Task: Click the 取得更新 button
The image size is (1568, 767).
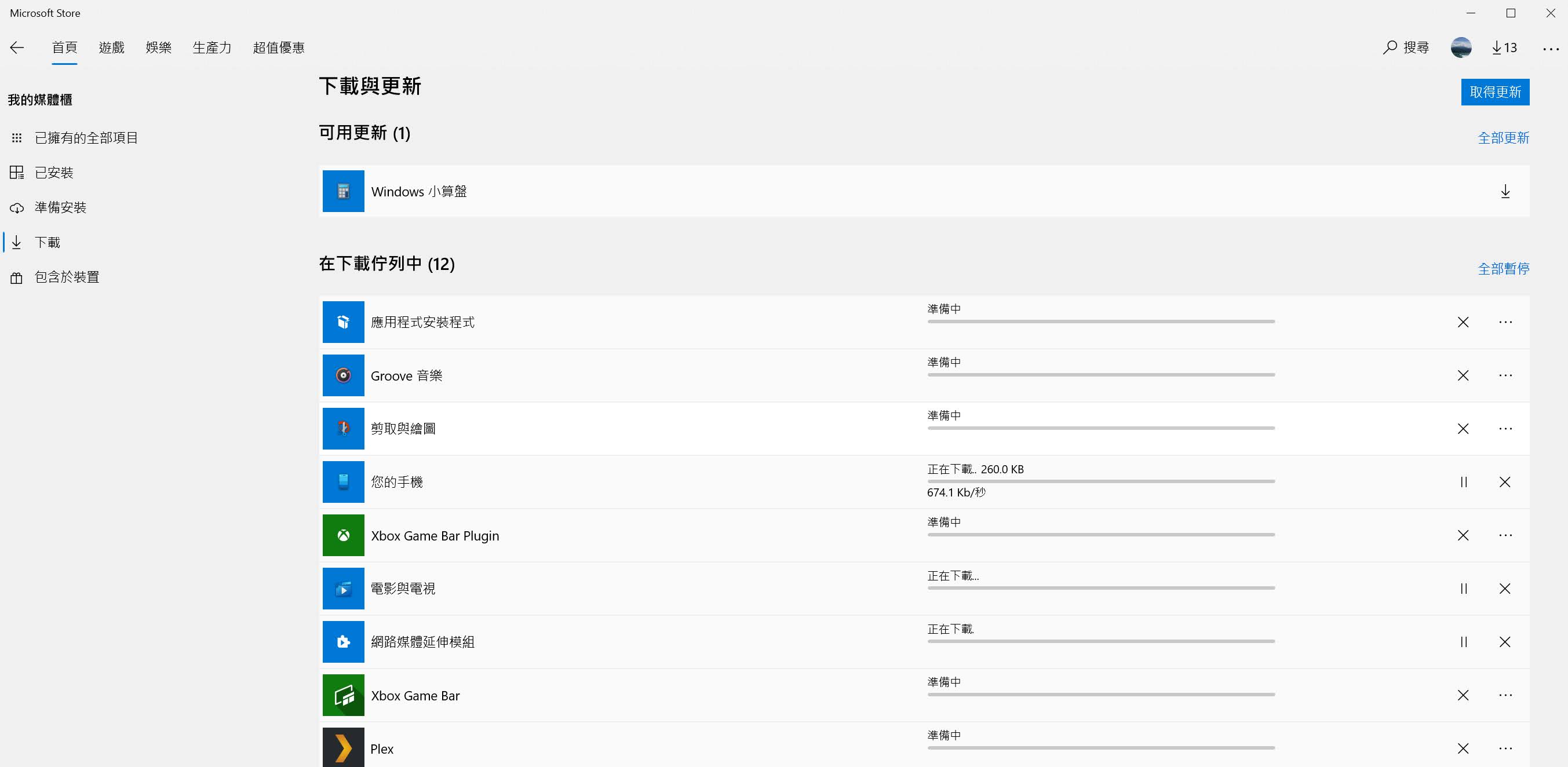Action: [x=1495, y=92]
